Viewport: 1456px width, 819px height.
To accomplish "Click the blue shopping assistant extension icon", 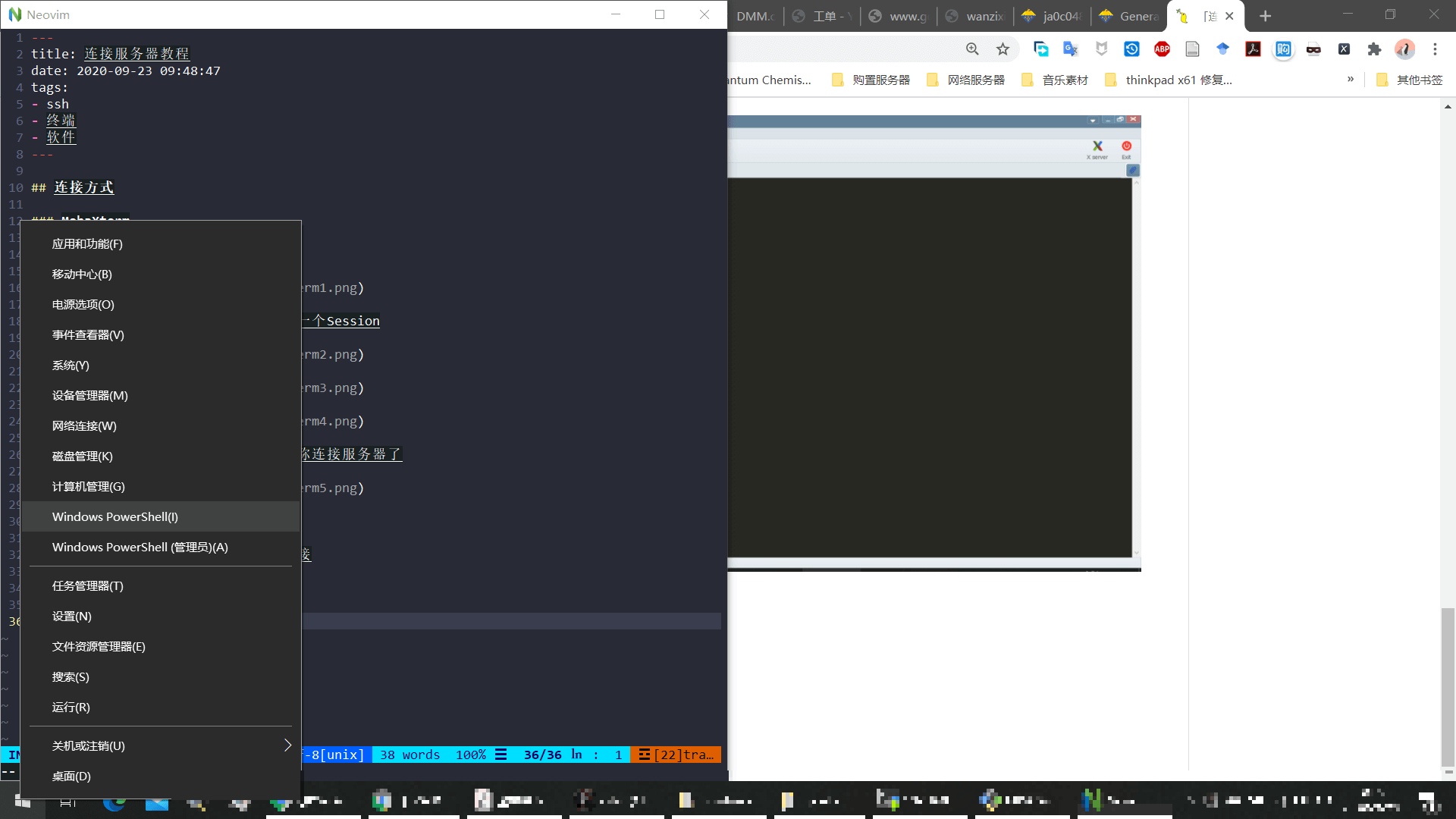I will (x=1283, y=49).
